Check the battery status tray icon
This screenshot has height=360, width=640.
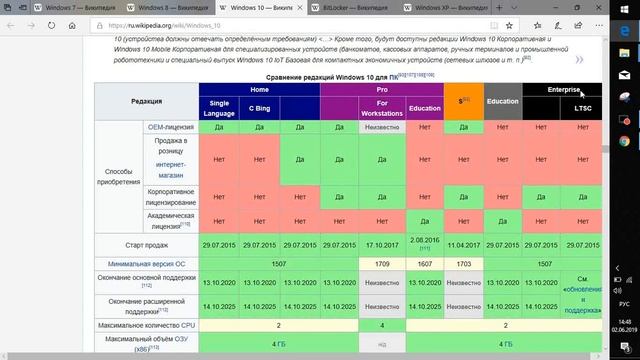pyautogui.click(x=618, y=280)
